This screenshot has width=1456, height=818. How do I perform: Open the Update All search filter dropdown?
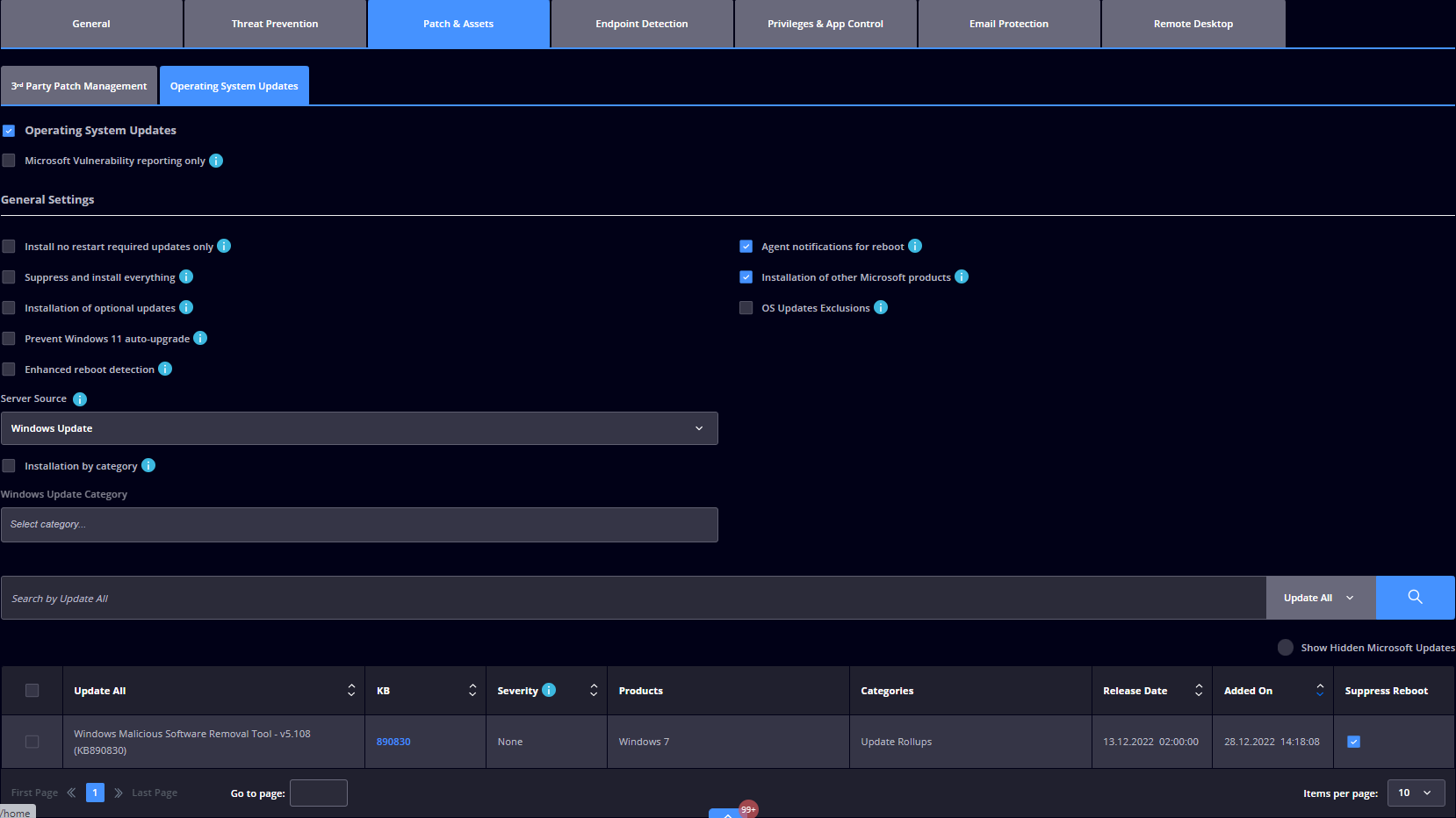click(x=1321, y=598)
